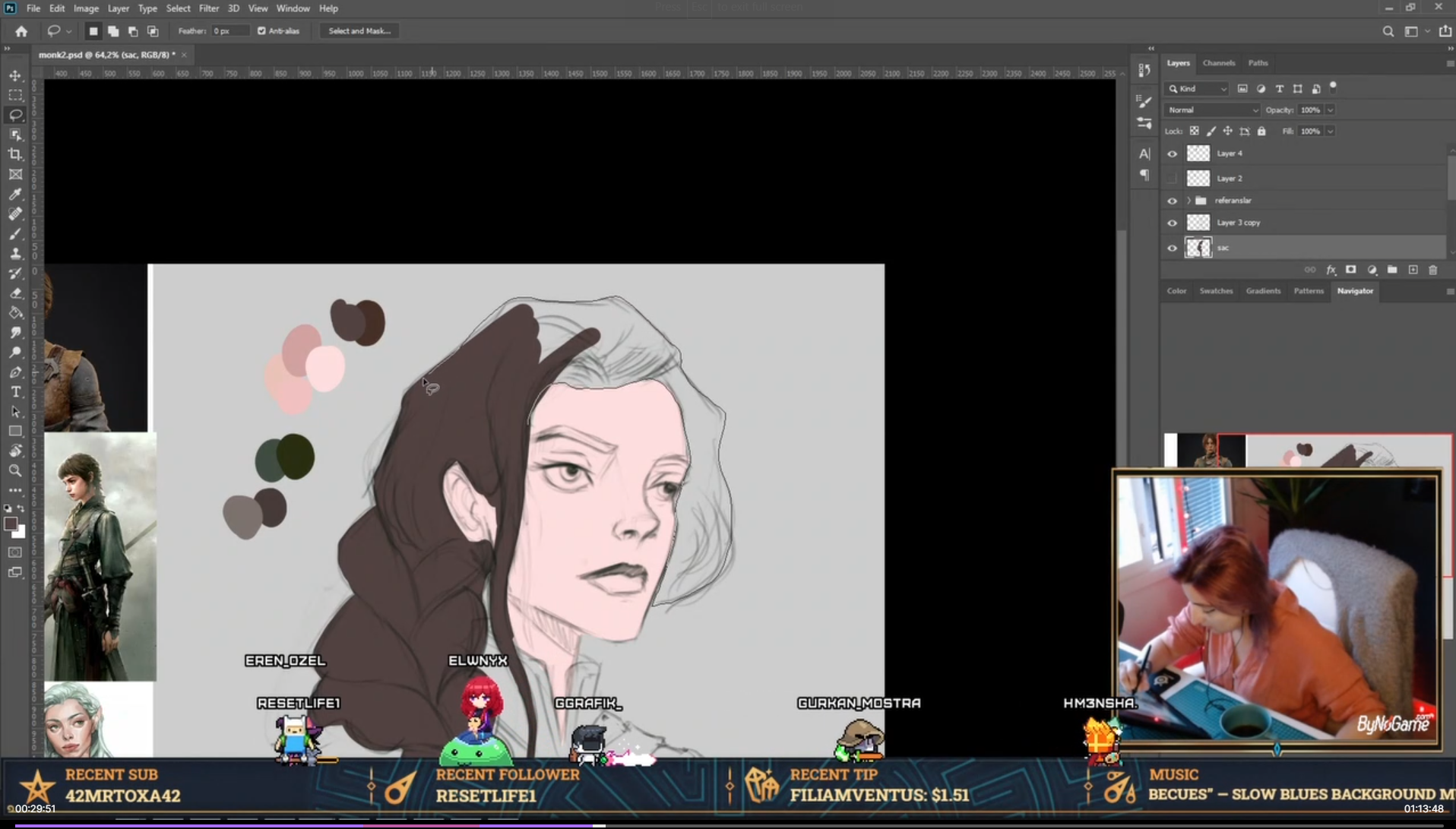Hide Layer 3 copy visibility eye

pyautogui.click(x=1172, y=223)
